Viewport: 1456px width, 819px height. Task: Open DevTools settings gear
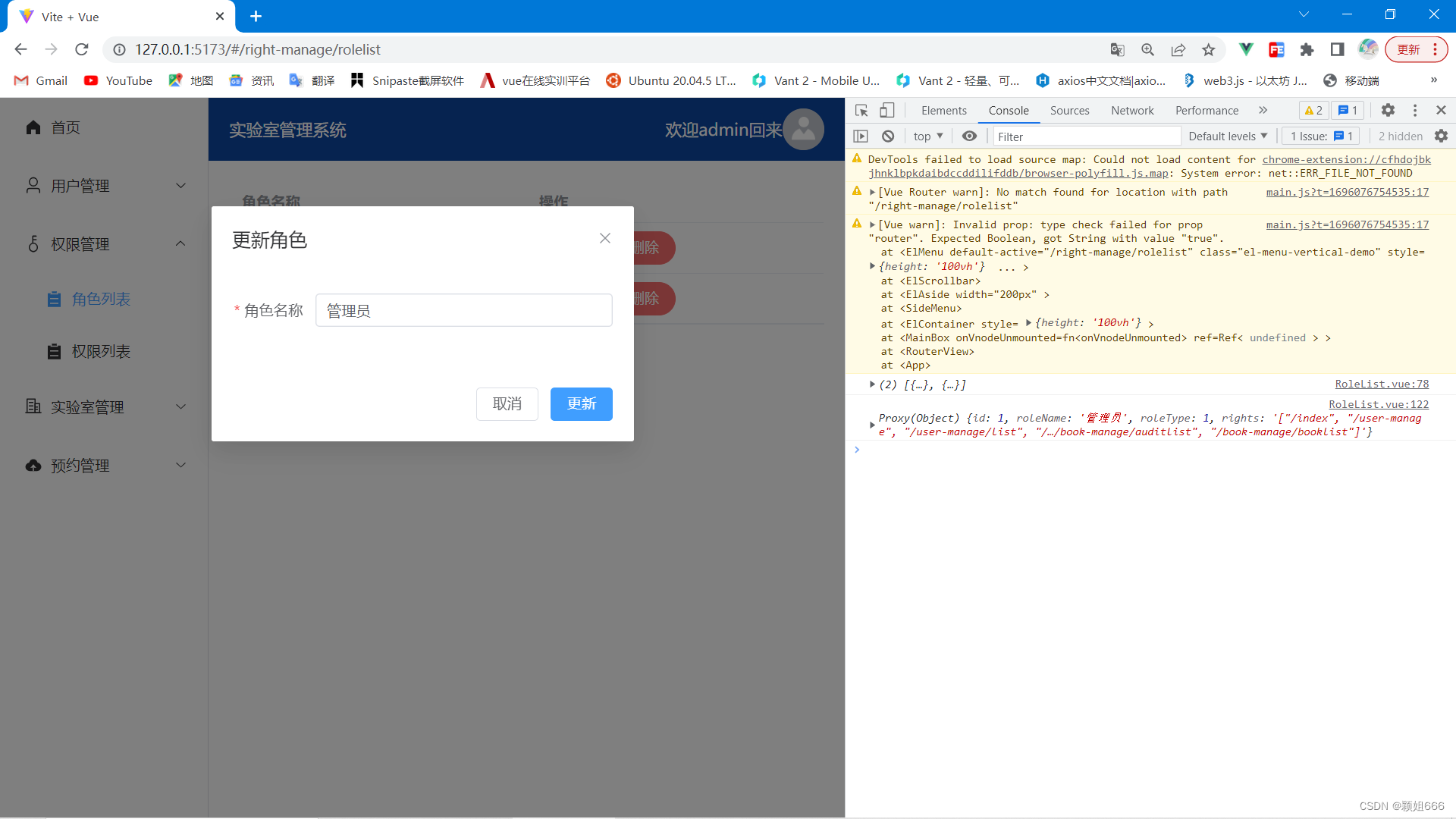point(1388,110)
